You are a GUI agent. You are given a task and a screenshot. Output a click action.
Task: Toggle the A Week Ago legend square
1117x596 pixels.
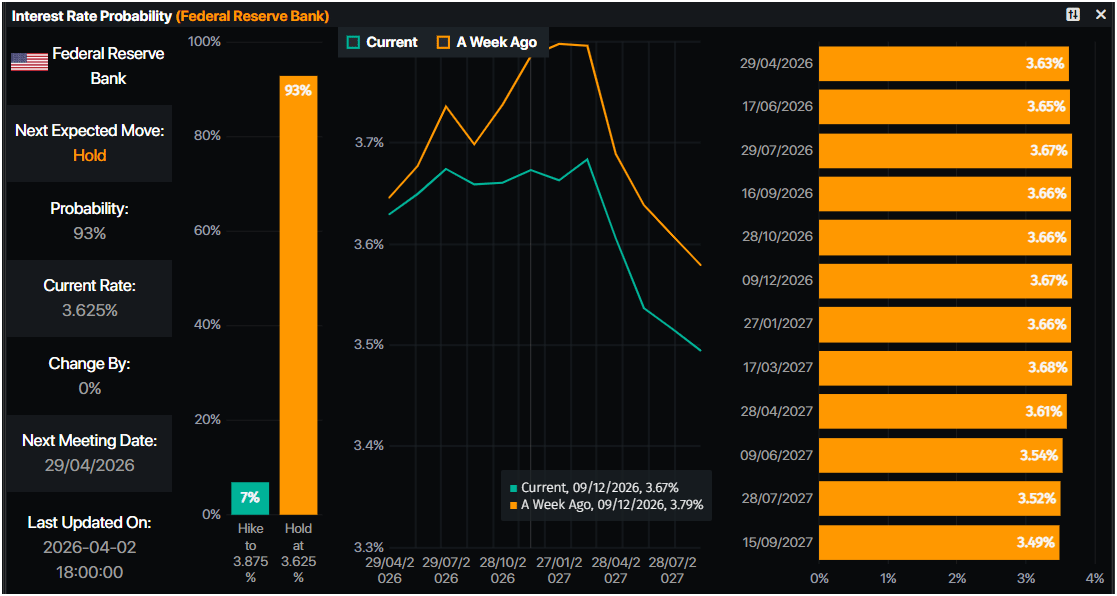point(443,42)
